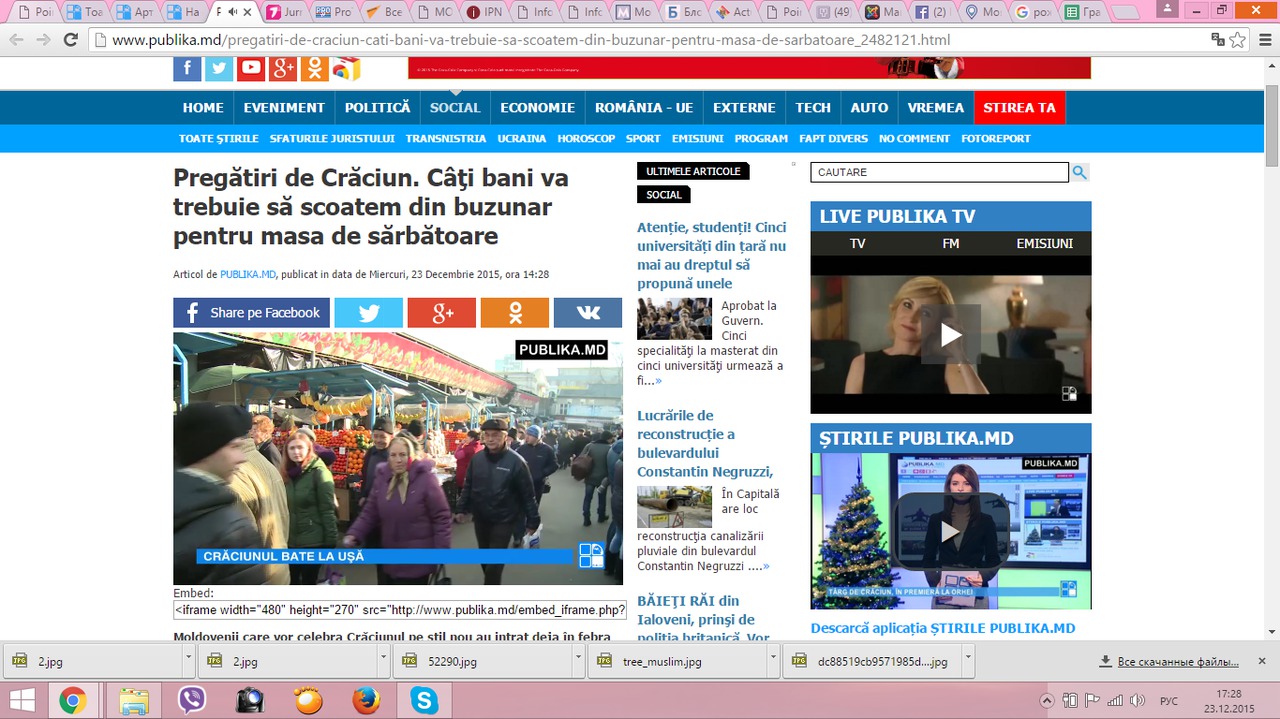The image size is (1280, 719).
Task: Open article 'Atenție, studenți! Cinci universități'
Action: (x=712, y=255)
